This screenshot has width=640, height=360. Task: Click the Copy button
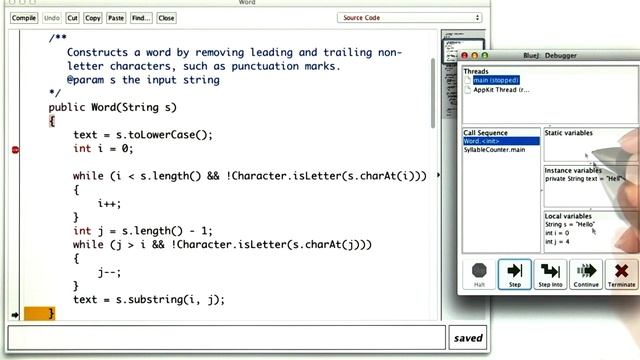pos(93,18)
